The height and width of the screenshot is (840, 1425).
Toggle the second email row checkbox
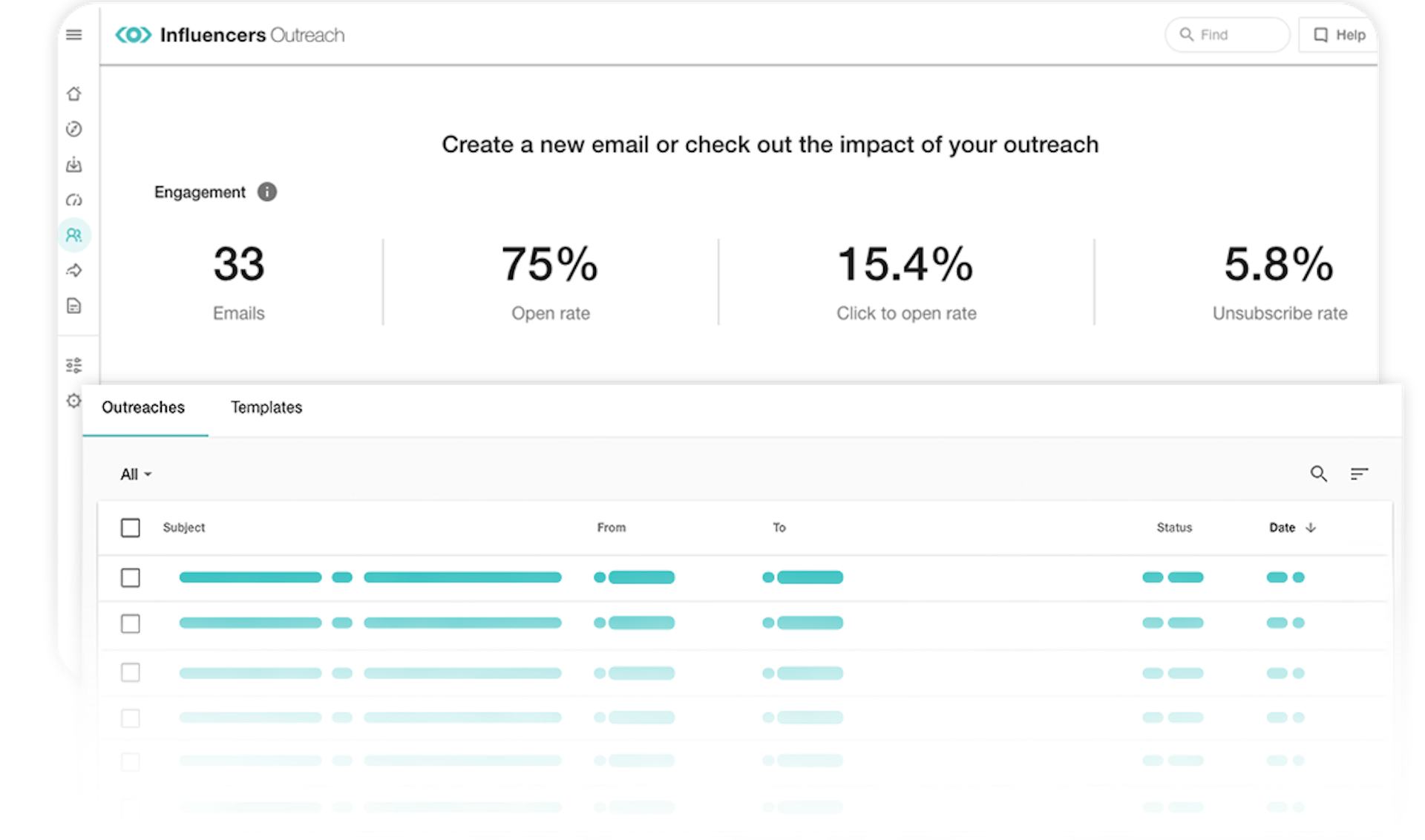tap(131, 622)
